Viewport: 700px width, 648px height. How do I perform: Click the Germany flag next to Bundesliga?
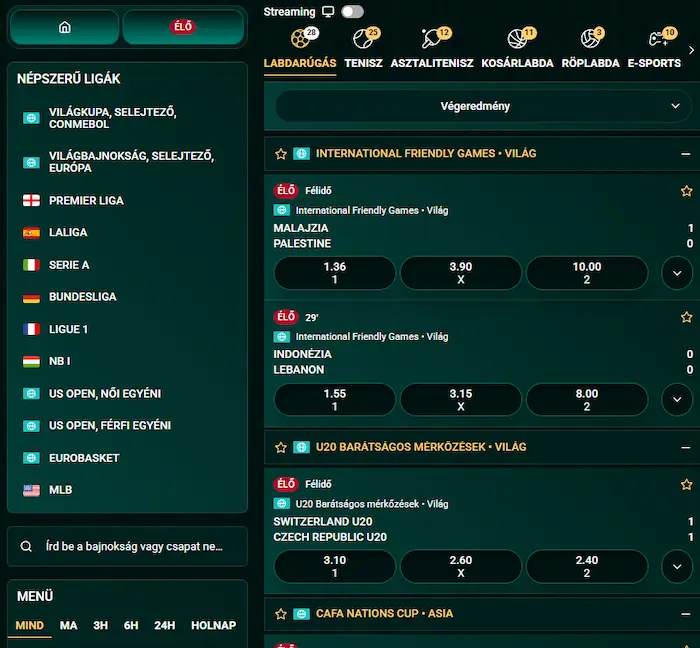coord(31,297)
